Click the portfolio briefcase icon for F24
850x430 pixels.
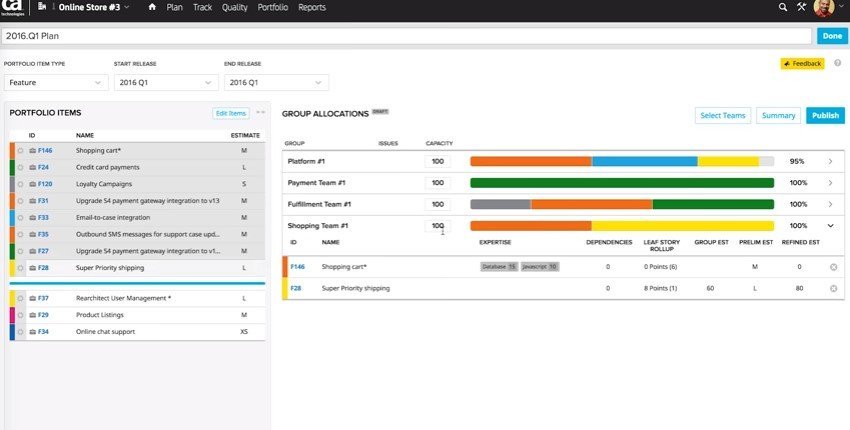point(31,167)
